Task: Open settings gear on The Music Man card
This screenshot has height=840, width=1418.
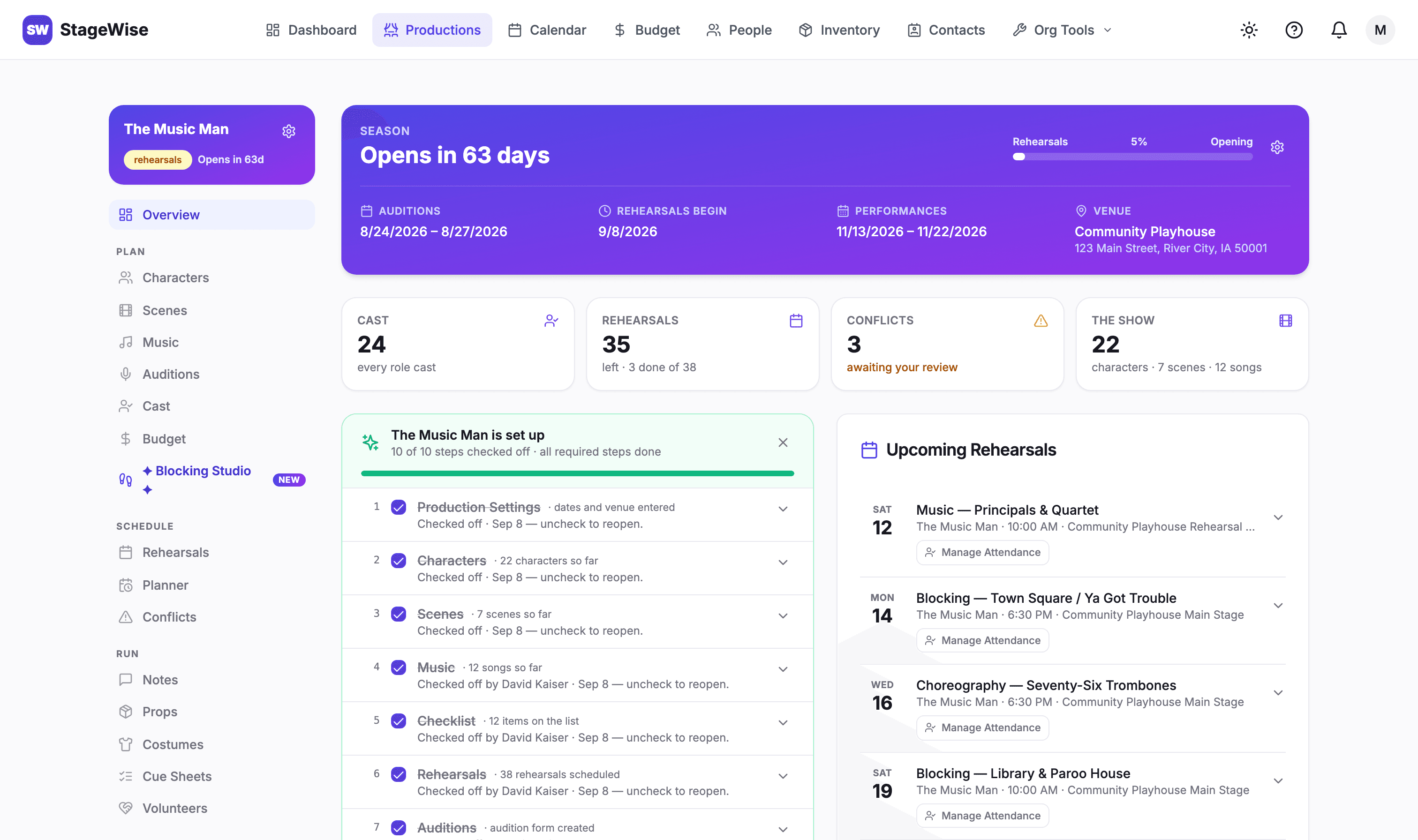Action: click(289, 131)
